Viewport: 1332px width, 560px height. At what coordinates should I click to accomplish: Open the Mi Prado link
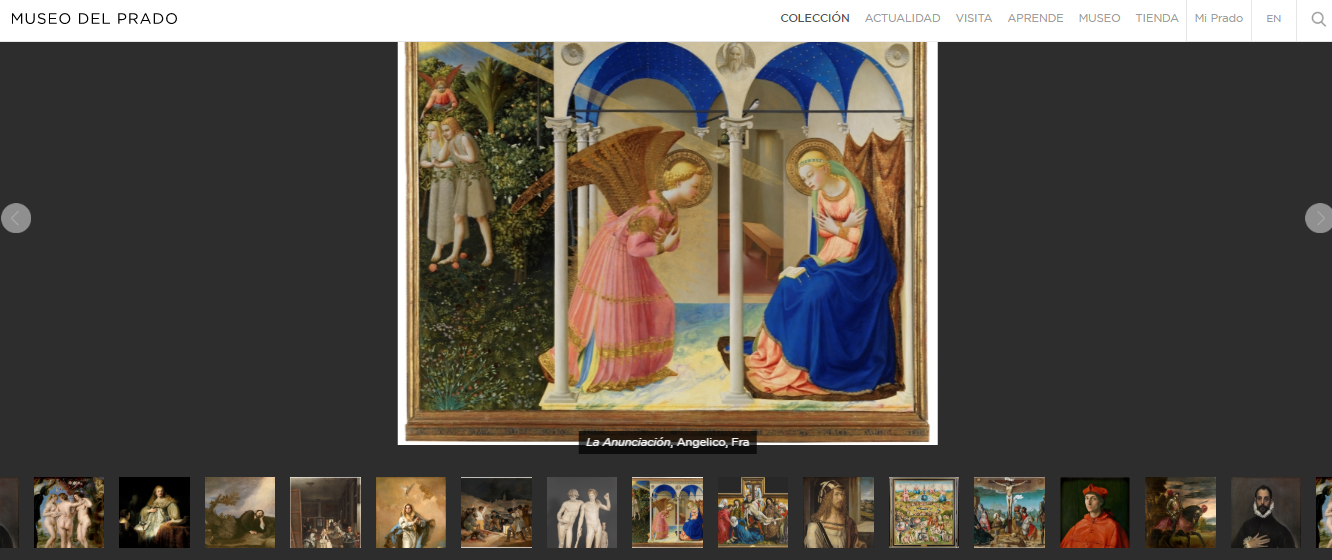[x=1219, y=18]
